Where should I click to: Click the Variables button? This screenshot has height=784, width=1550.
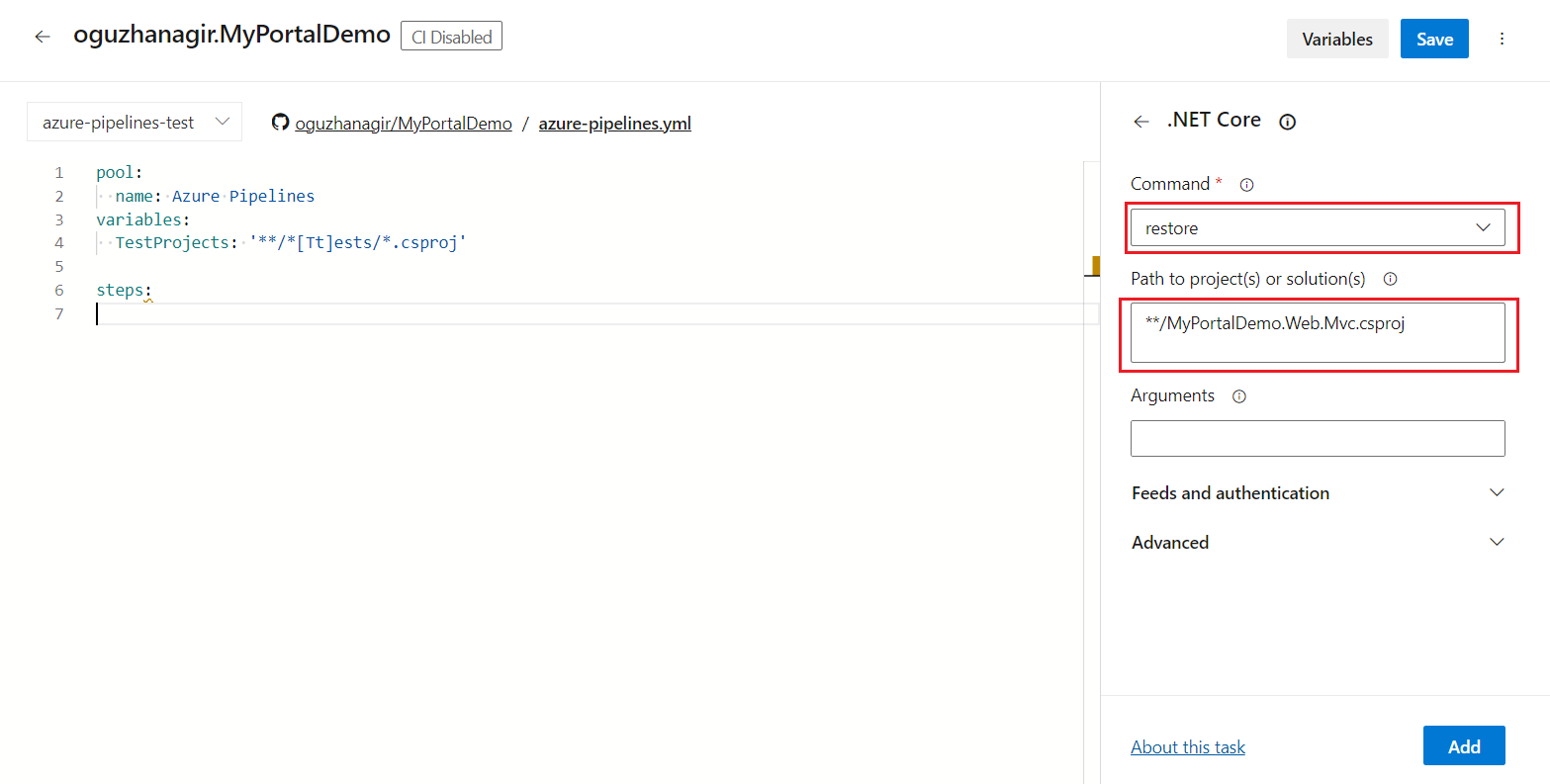(1337, 39)
